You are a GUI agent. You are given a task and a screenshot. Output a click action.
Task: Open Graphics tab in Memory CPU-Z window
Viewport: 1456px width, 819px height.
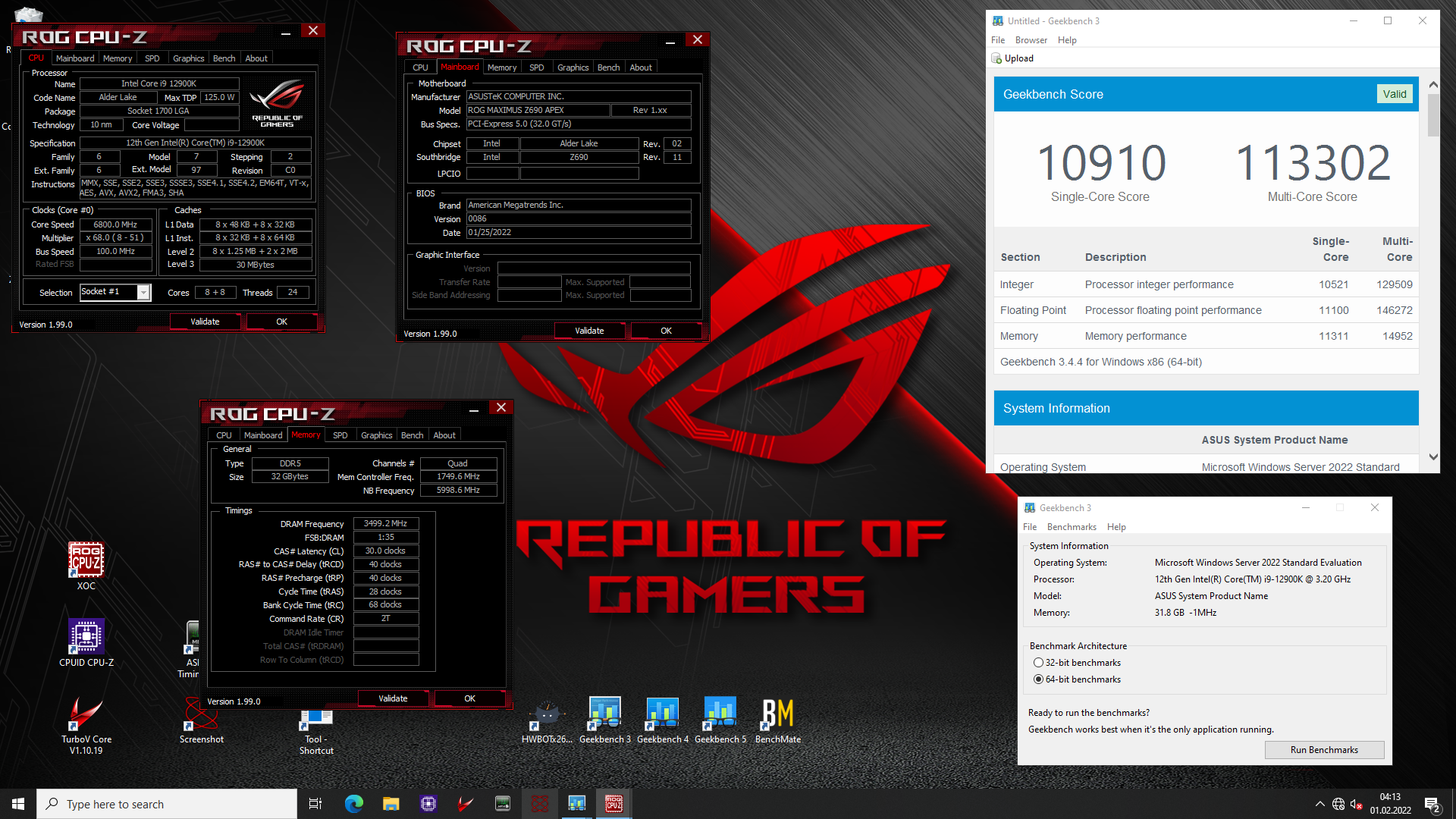click(376, 435)
